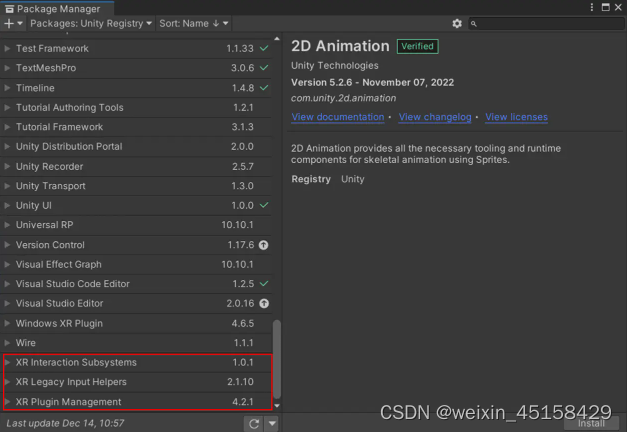Click the package list scrollbar thumb

[276, 359]
